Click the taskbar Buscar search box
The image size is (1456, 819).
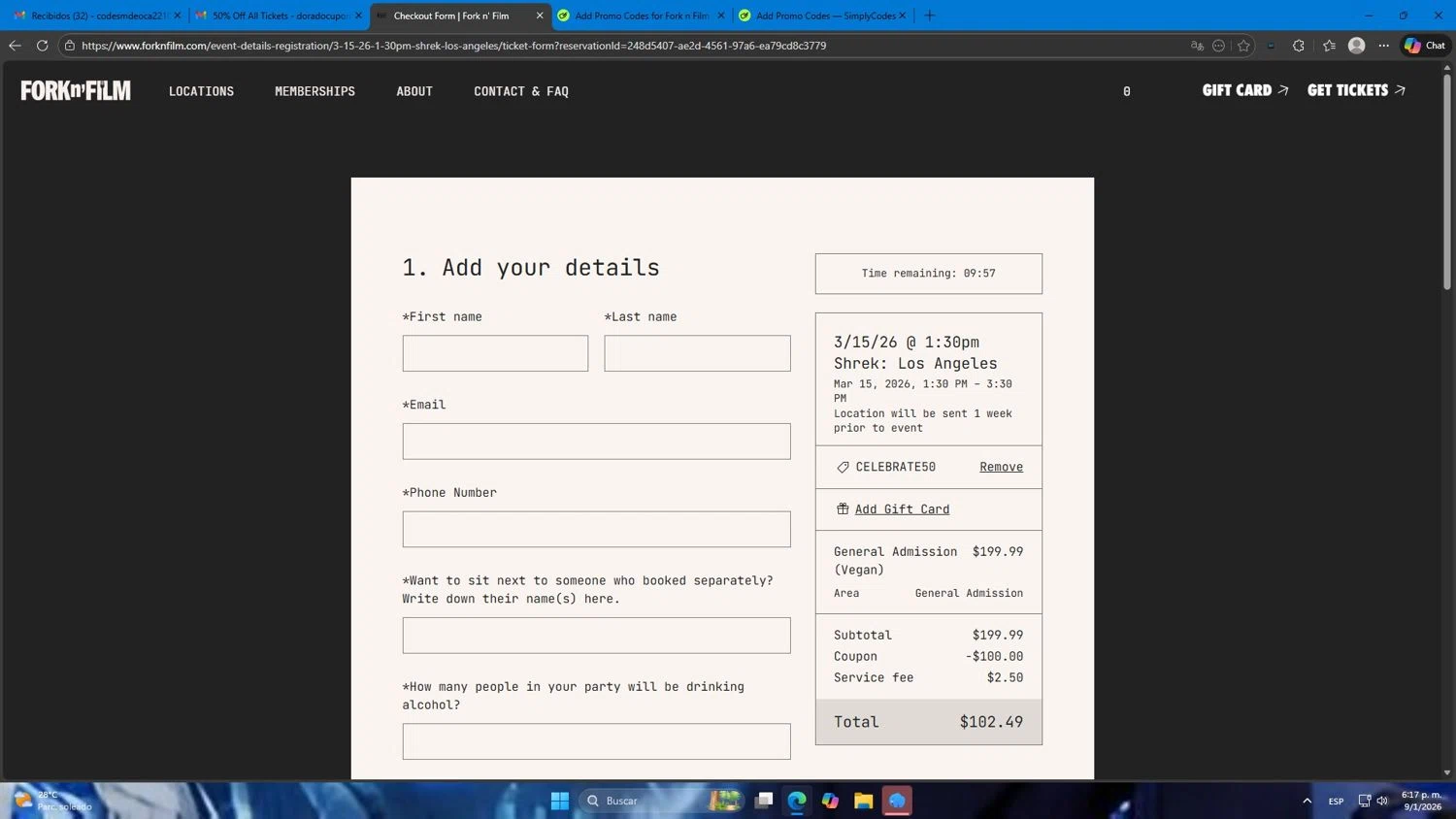click(662, 801)
